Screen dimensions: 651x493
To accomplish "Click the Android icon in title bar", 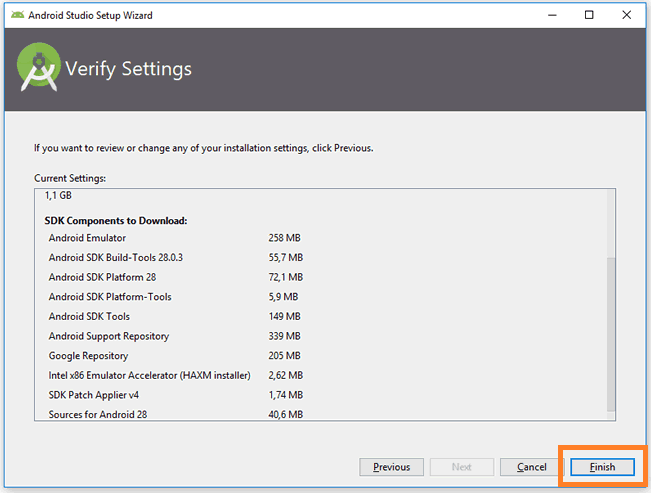I will [17, 15].
